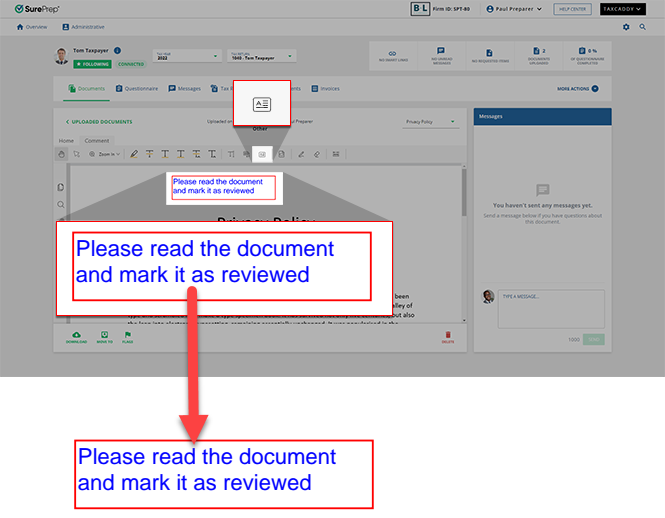Select the strikethrough text tool
The width and height of the screenshot is (665, 518).
[149, 154]
